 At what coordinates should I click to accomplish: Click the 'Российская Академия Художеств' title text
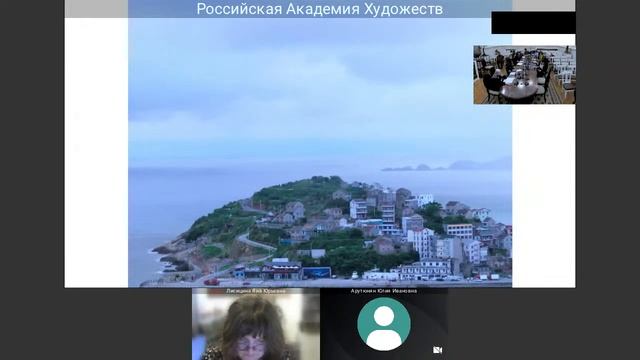[320, 9]
